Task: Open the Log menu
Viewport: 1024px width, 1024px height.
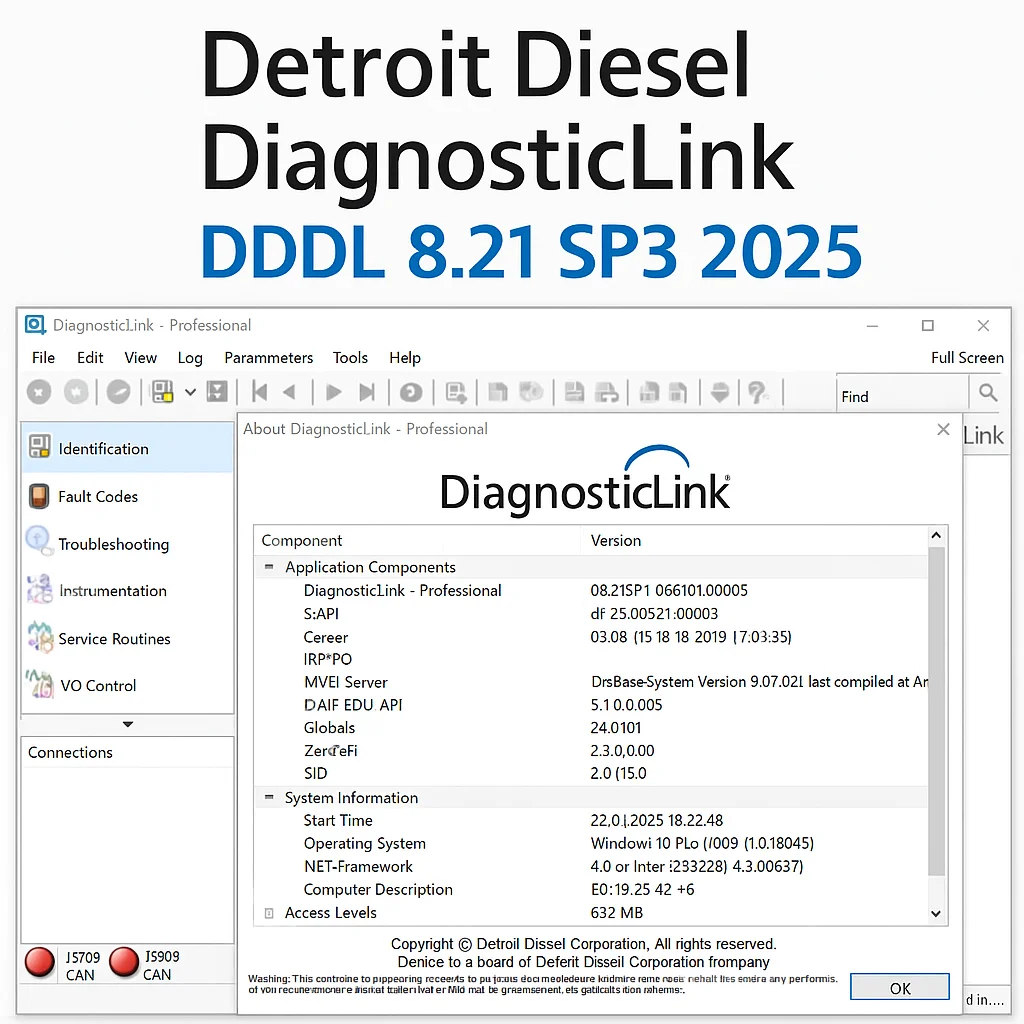Action: pyautogui.click(x=190, y=358)
